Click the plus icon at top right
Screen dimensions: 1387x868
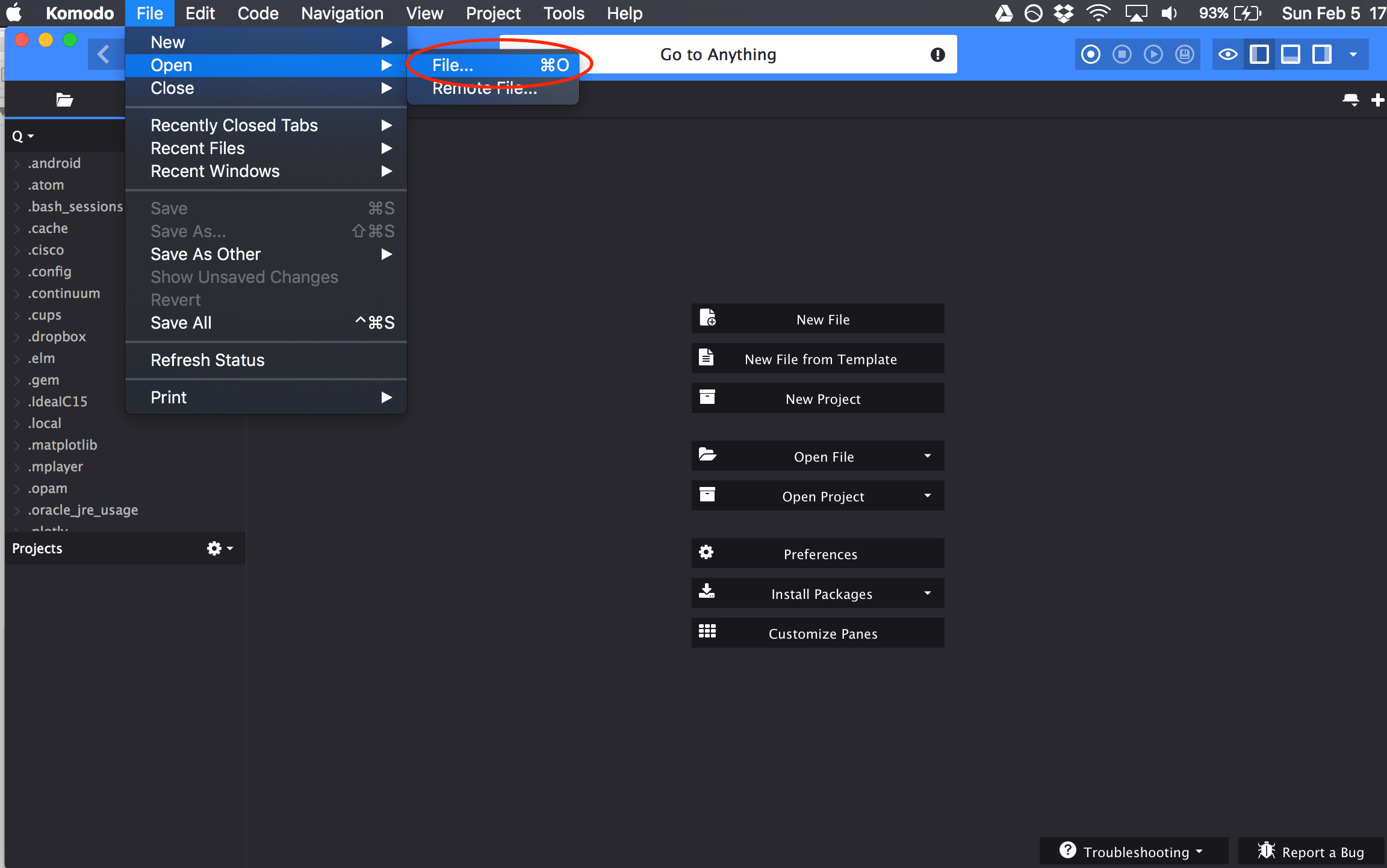1377,100
